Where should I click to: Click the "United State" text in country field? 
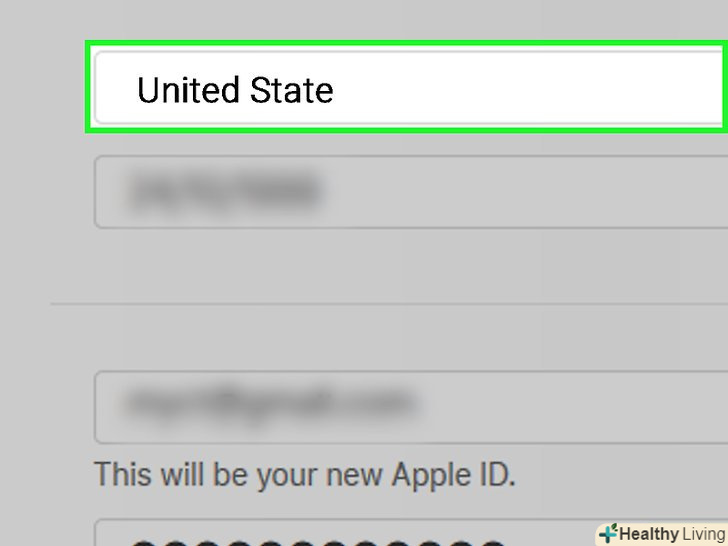(235, 90)
